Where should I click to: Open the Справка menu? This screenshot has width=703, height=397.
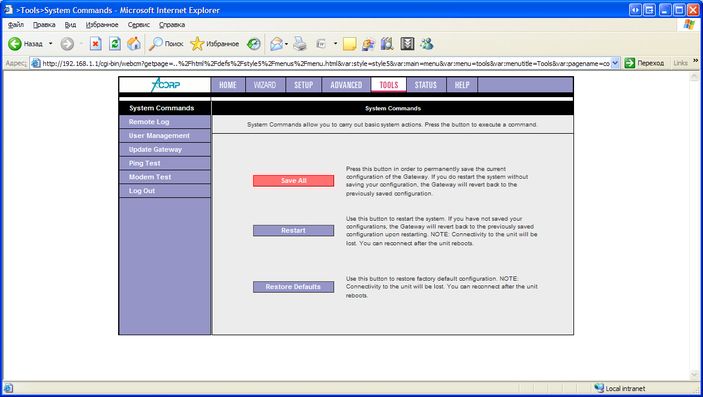[172, 25]
